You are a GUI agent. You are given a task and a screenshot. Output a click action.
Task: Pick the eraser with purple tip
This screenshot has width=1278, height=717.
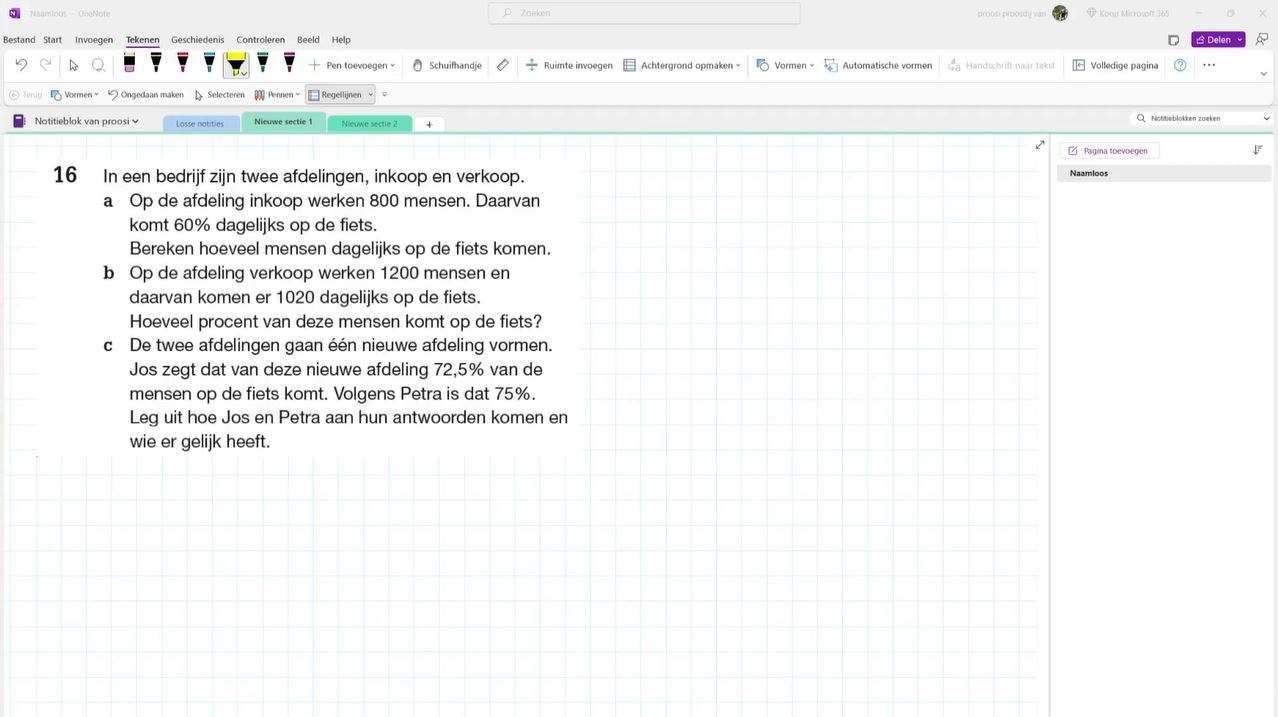(130, 64)
